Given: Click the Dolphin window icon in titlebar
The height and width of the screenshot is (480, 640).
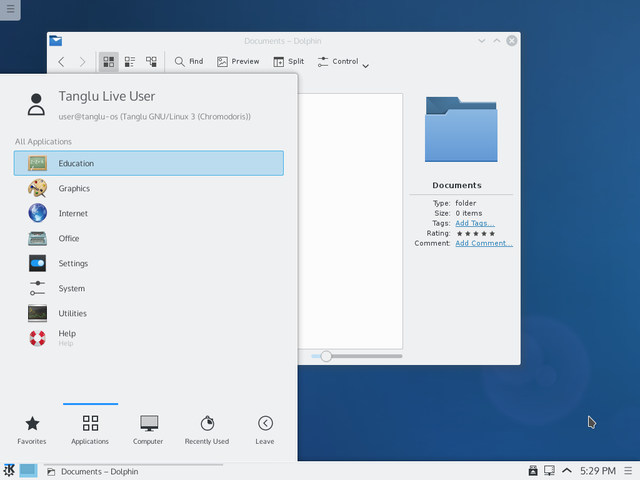Looking at the screenshot, I should pyautogui.click(x=56, y=41).
